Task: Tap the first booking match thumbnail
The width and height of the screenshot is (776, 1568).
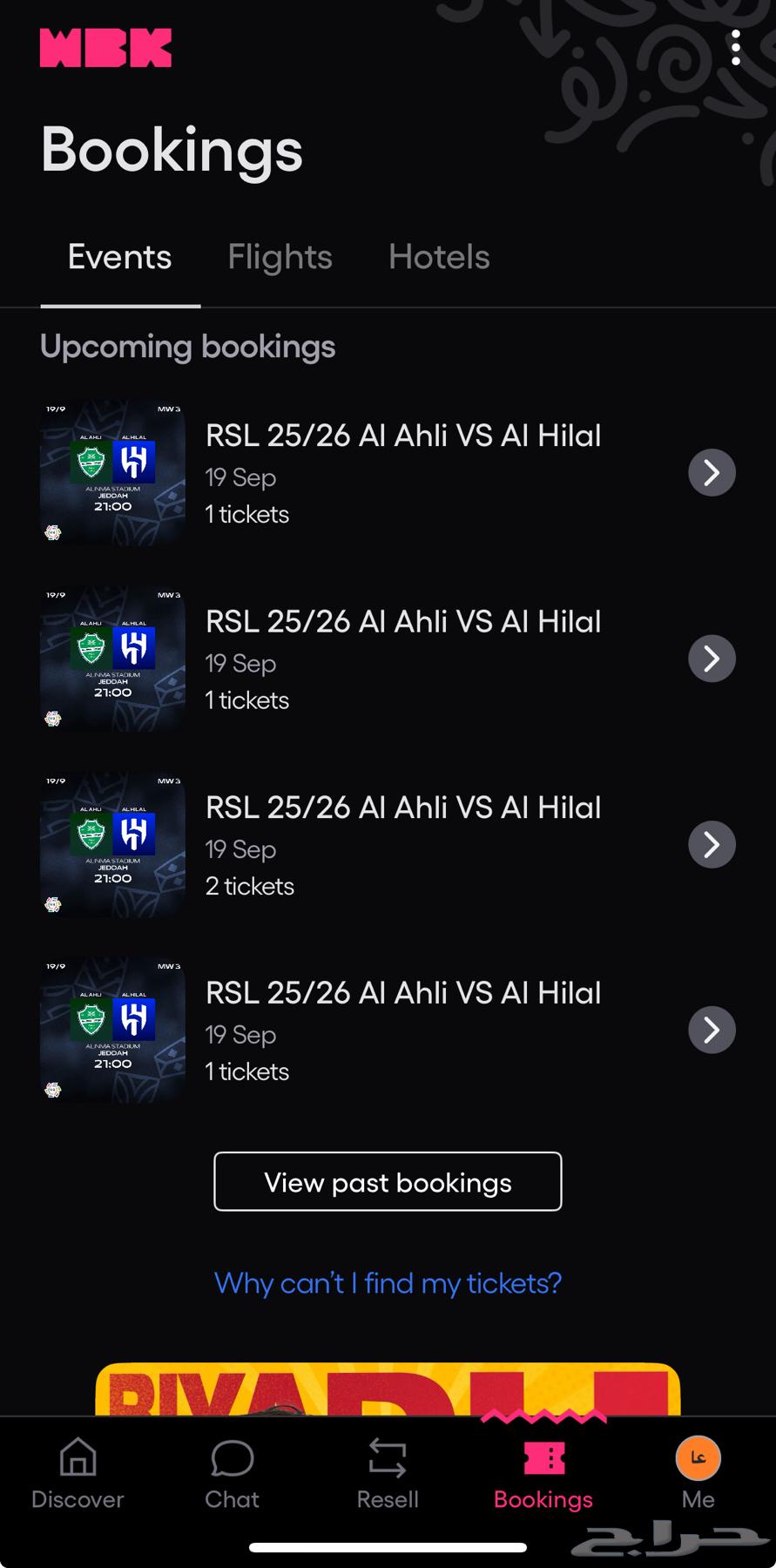Action: pos(112,473)
